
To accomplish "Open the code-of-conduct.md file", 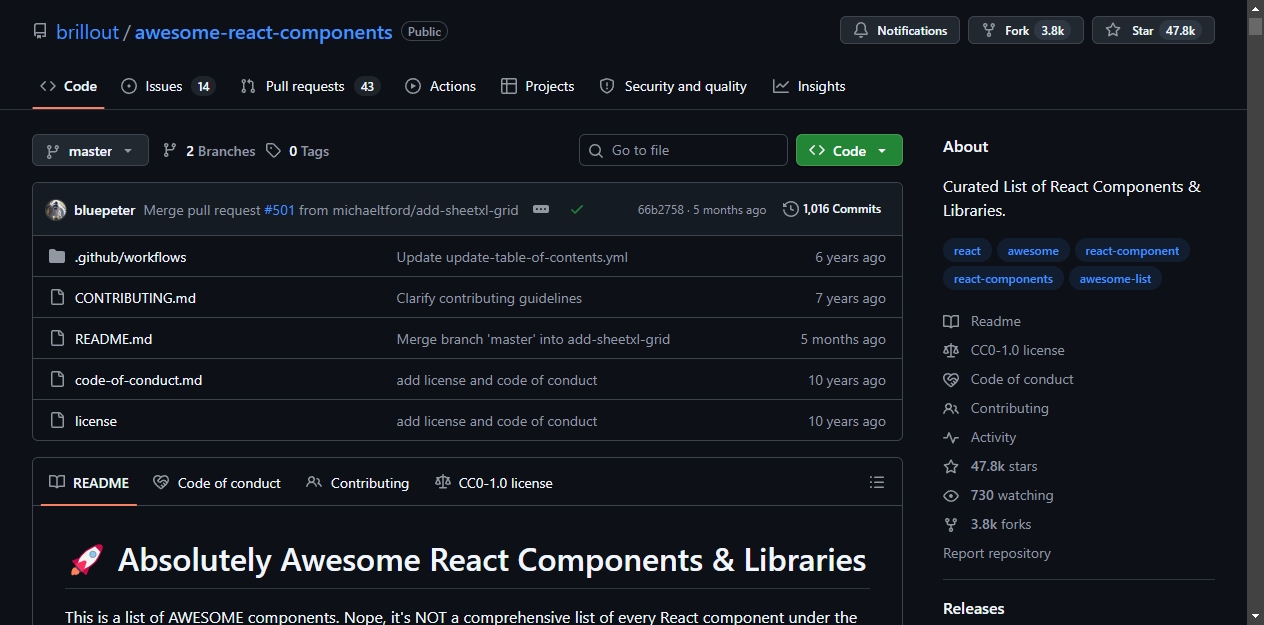I will click(138, 380).
